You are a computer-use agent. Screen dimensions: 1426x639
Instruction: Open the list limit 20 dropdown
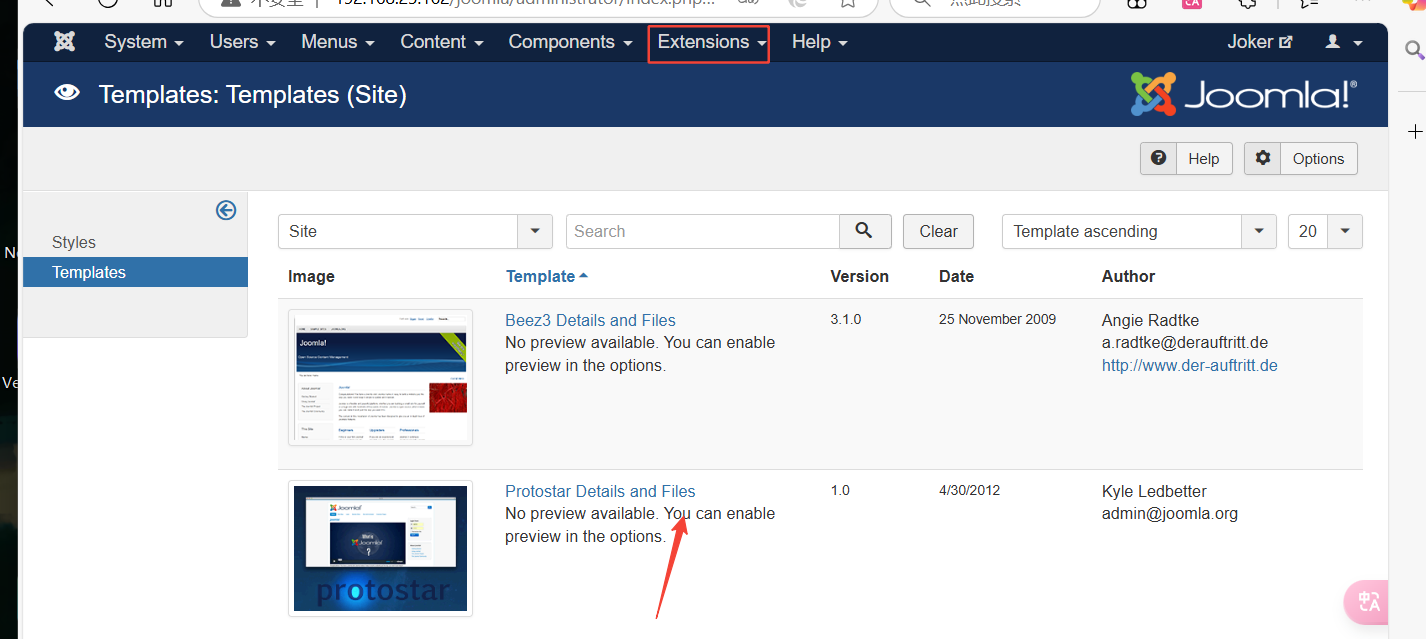(1325, 231)
